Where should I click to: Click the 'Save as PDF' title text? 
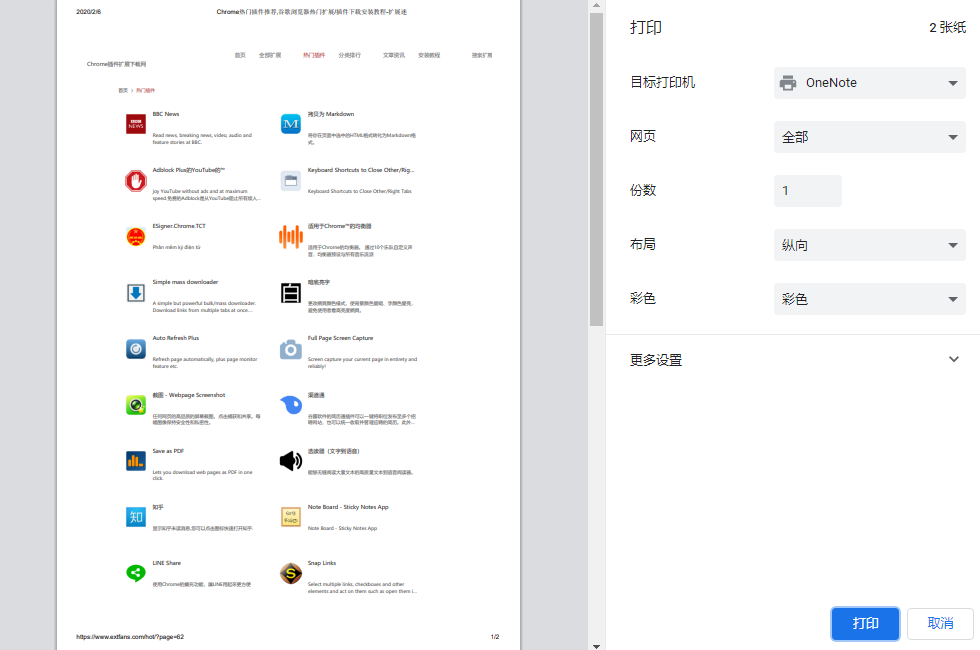pyautogui.click(x=168, y=451)
